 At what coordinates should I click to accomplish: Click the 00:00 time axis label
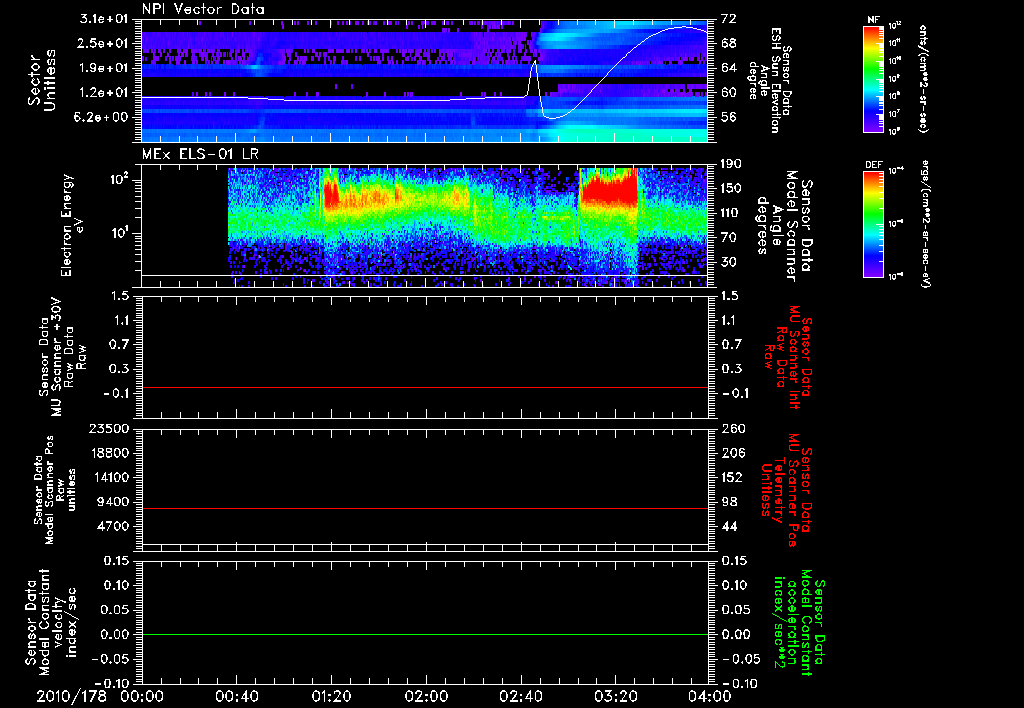pyautogui.click(x=142, y=696)
